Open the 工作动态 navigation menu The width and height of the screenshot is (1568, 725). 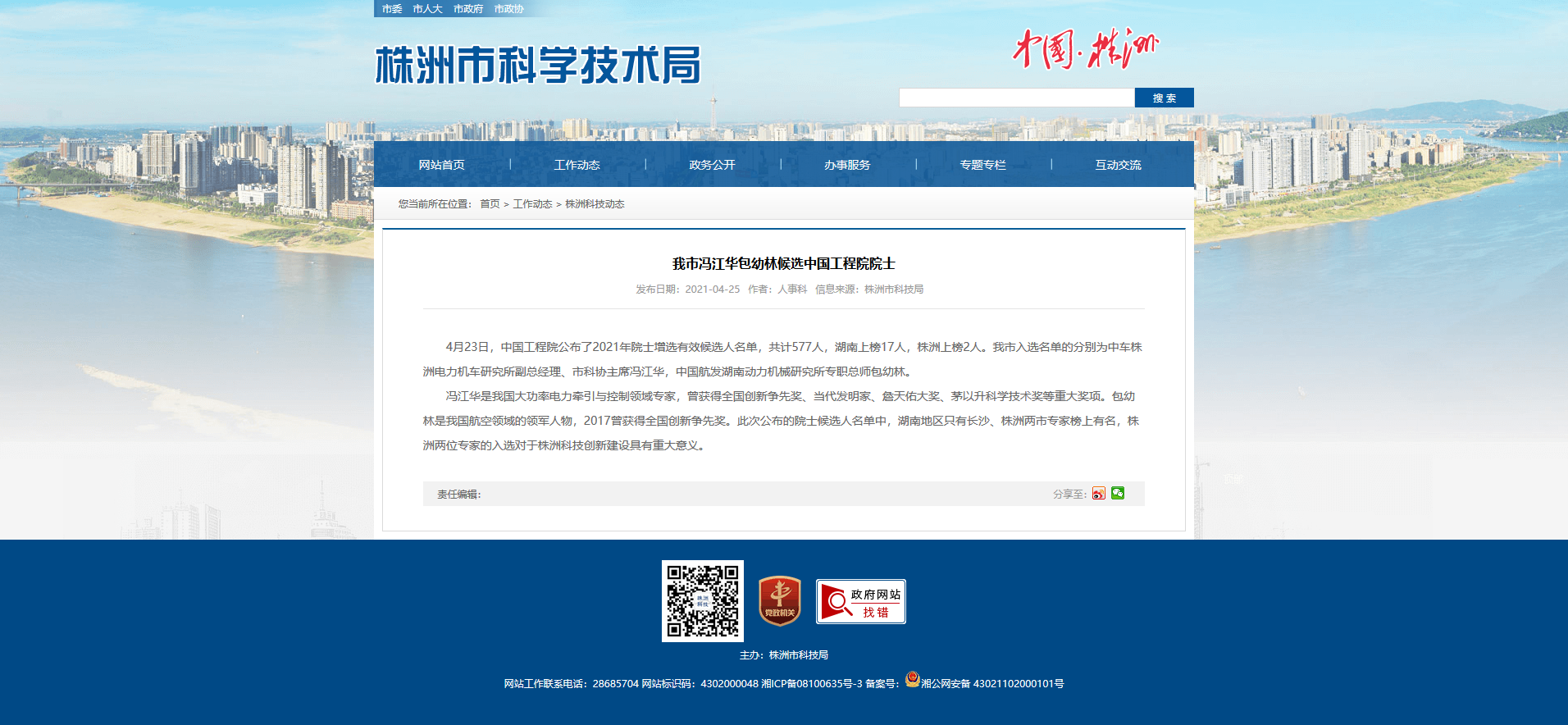click(577, 165)
